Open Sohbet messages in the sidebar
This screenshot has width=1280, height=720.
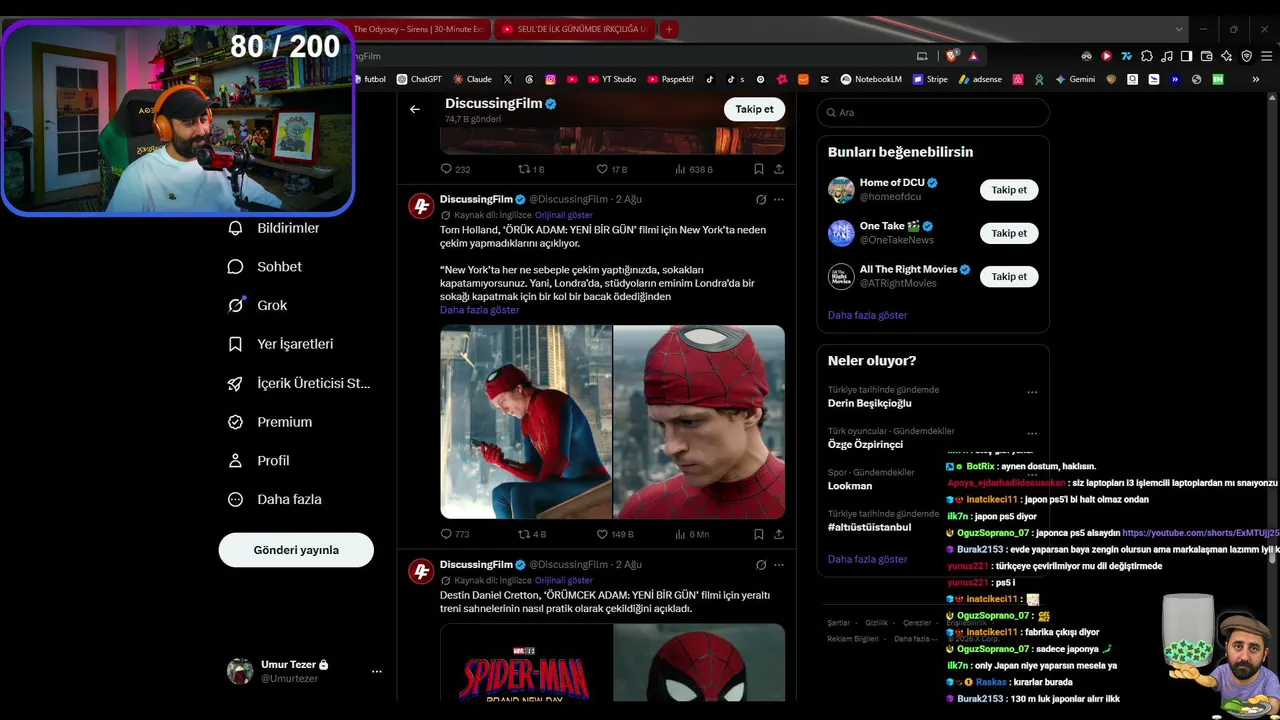click(265, 267)
